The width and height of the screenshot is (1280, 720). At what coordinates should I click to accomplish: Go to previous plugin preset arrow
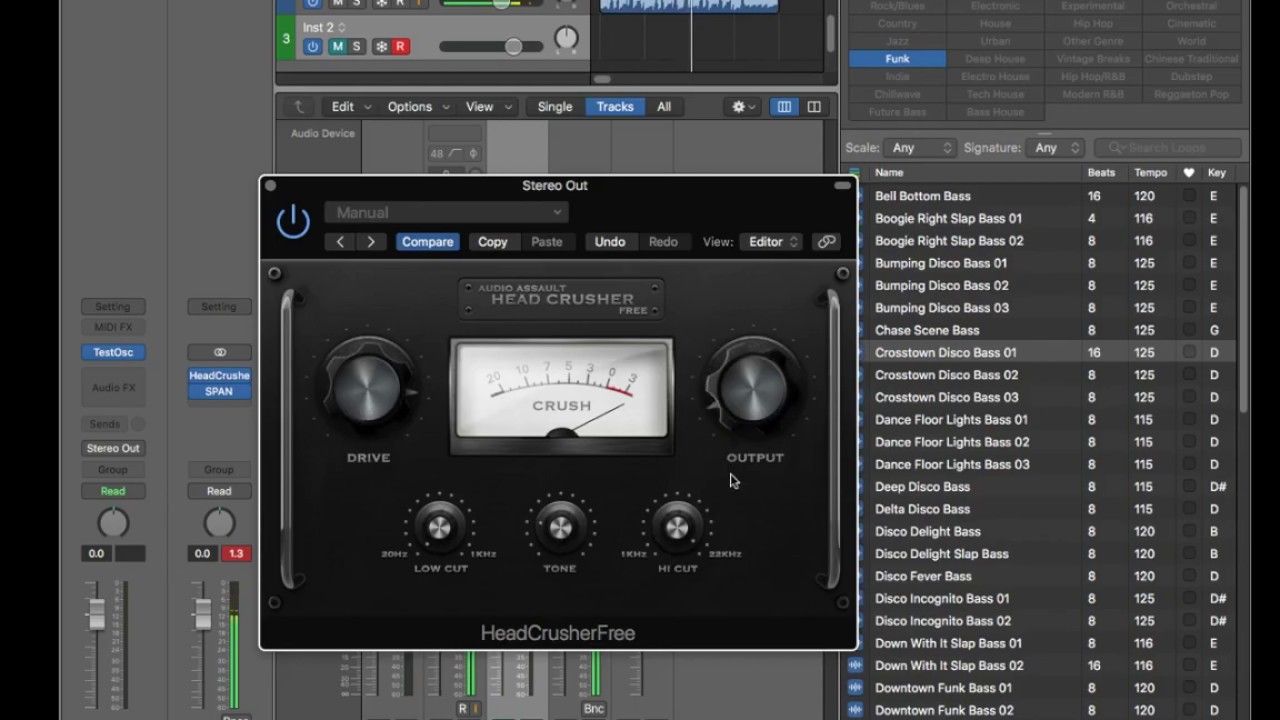tap(340, 242)
